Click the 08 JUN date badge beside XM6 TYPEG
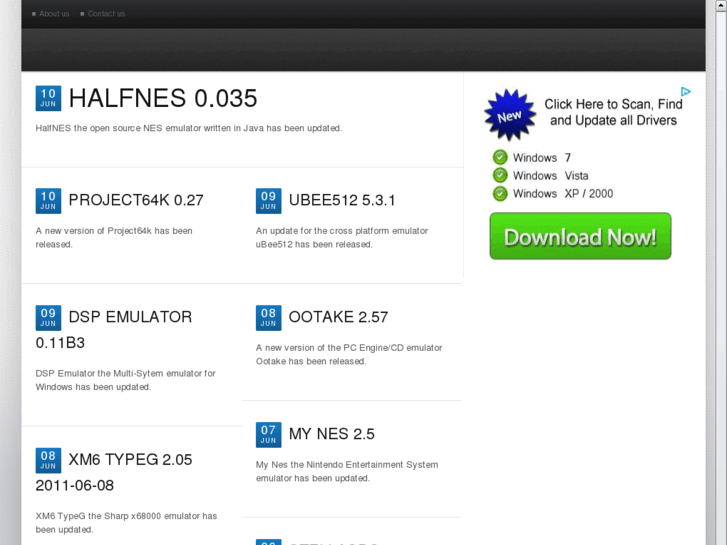Image resolution: width=727 pixels, height=545 pixels. [48, 460]
